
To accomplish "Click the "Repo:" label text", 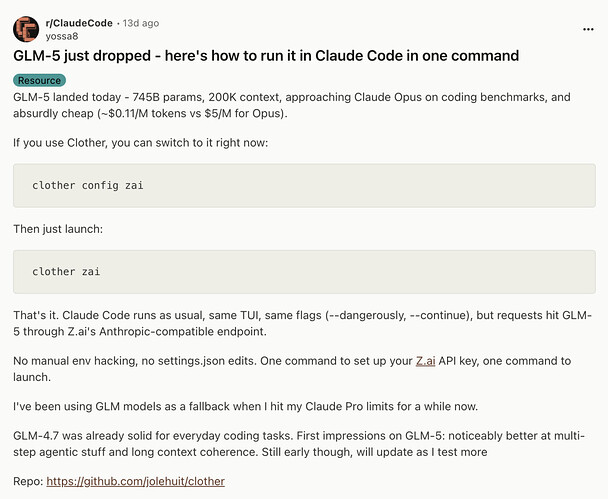I will pos(28,481).
